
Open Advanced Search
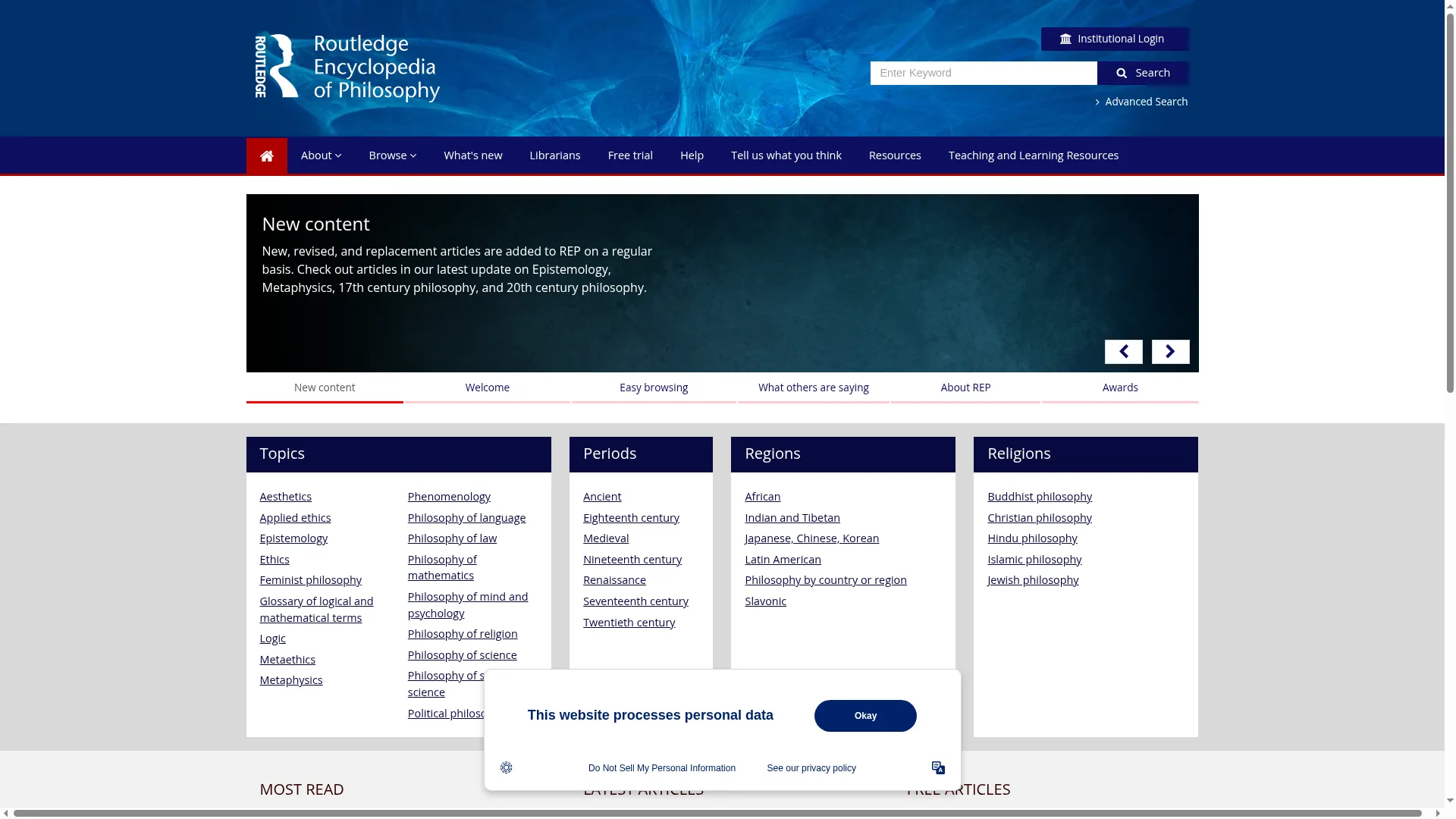1141,102
